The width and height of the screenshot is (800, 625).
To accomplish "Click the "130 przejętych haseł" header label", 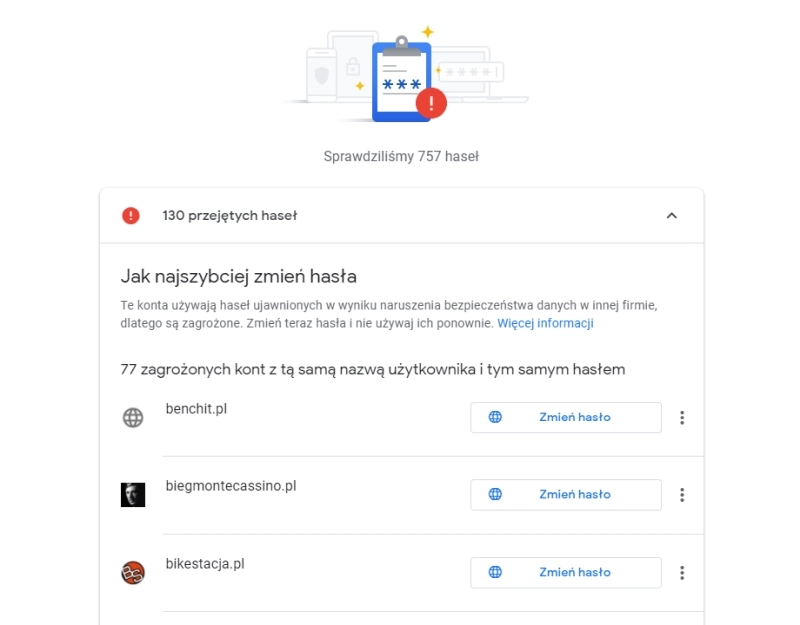I will [x=229, y=215].
